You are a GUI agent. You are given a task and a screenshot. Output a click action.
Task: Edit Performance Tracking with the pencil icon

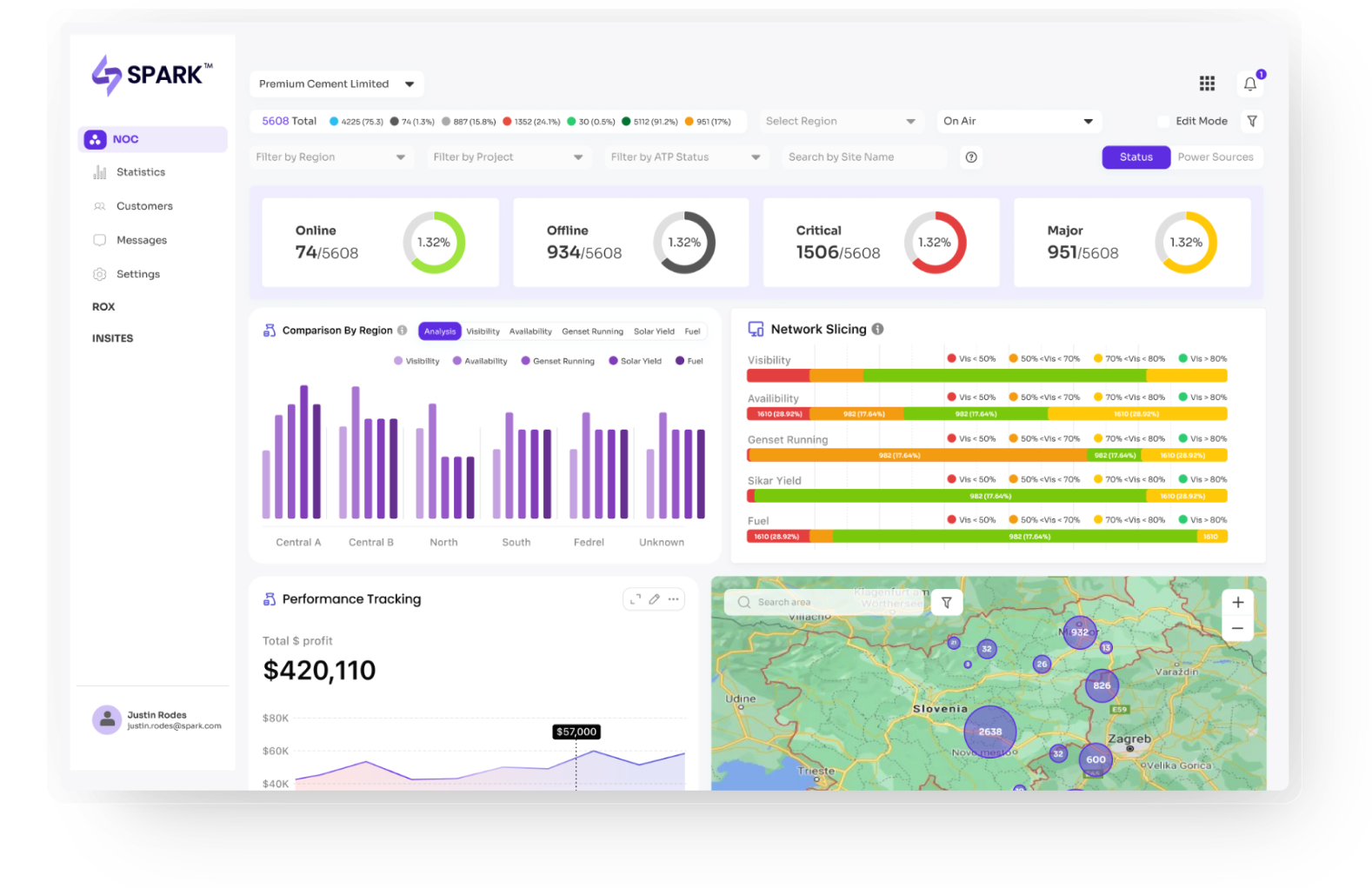click(x=654, y=599)
